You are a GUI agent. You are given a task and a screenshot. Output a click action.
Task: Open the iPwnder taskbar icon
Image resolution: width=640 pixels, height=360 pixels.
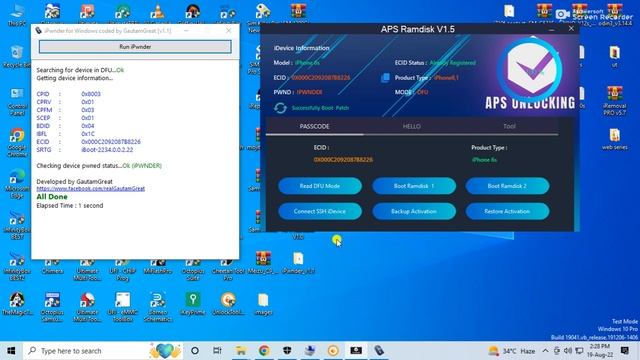click(379, 351)
